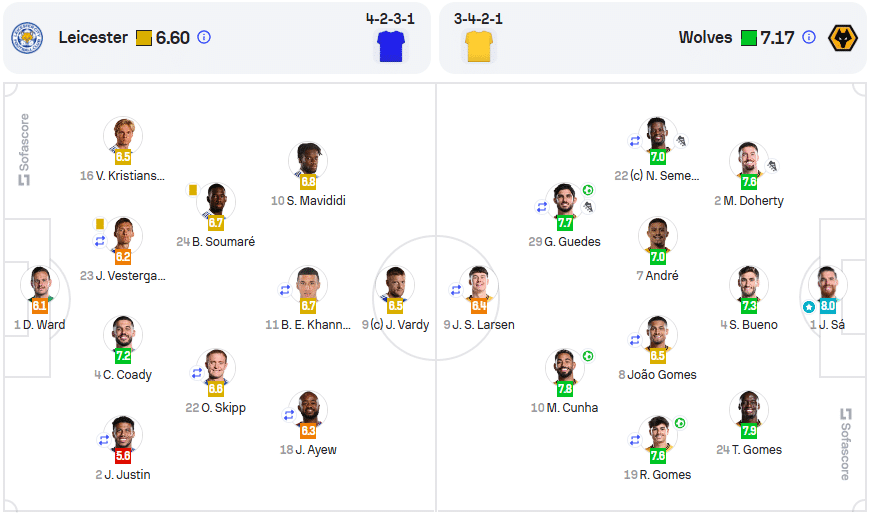Click the yellow card beside B. Soumaré

pyautogui.click(x=192, y=190)
